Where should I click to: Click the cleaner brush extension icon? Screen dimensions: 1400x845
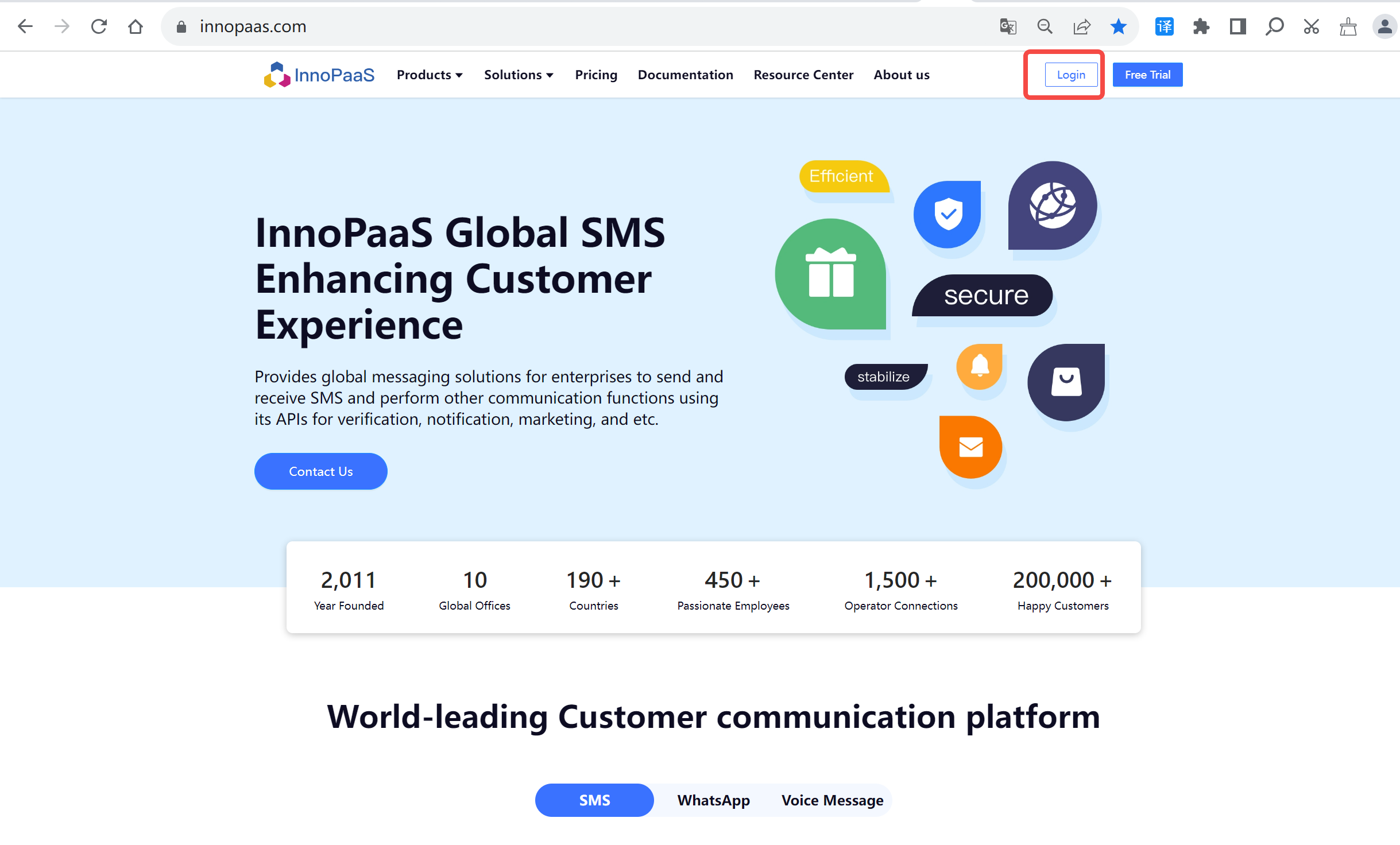(1348, 26)
